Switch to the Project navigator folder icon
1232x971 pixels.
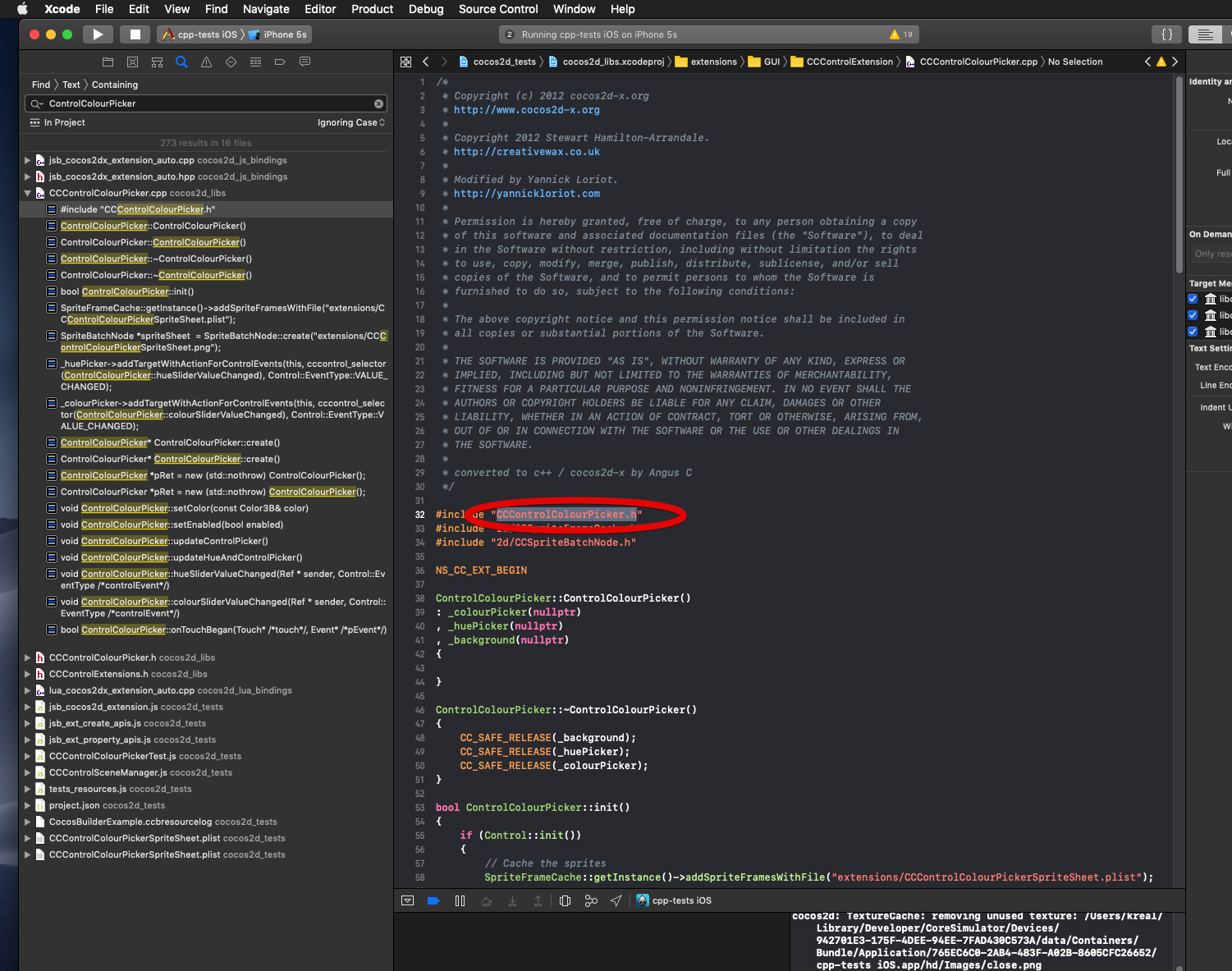108,62
